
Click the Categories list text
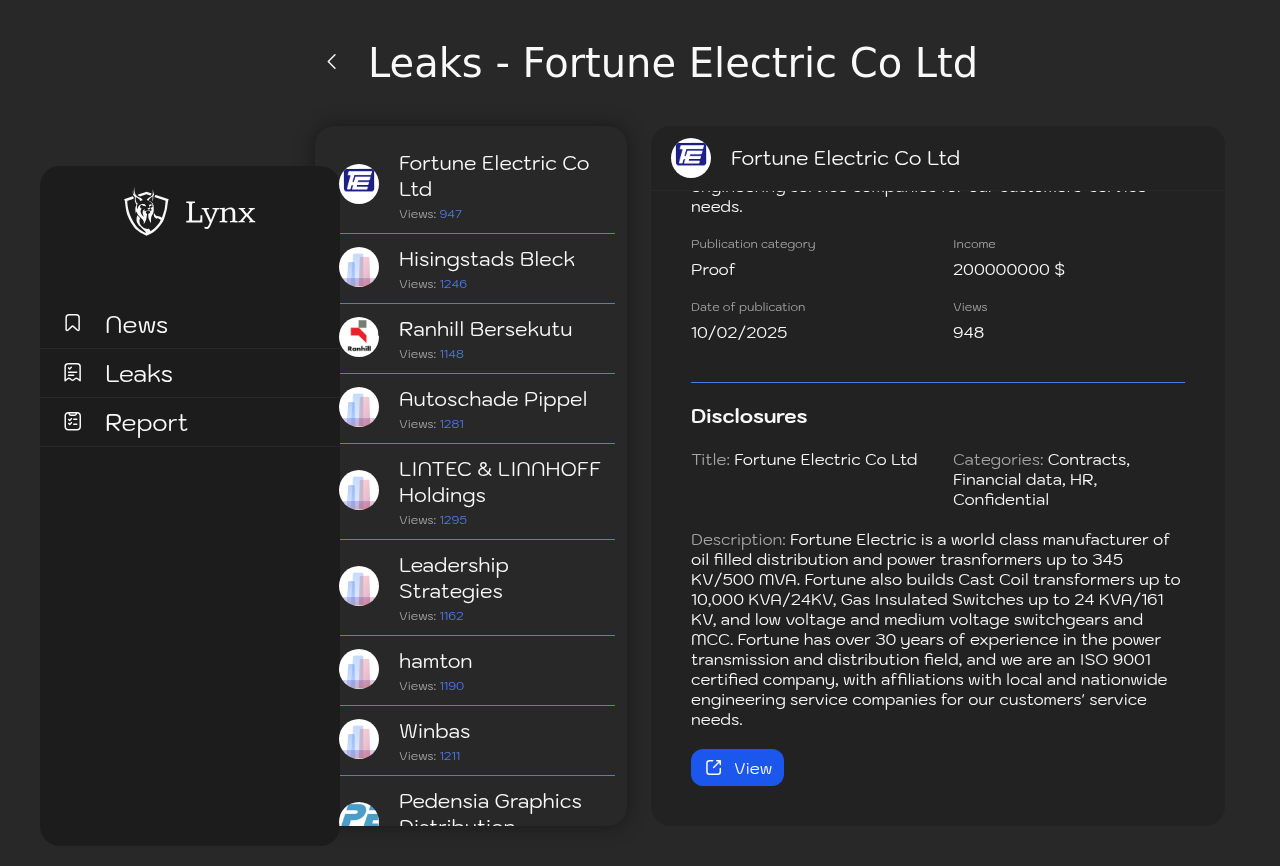1042,480
